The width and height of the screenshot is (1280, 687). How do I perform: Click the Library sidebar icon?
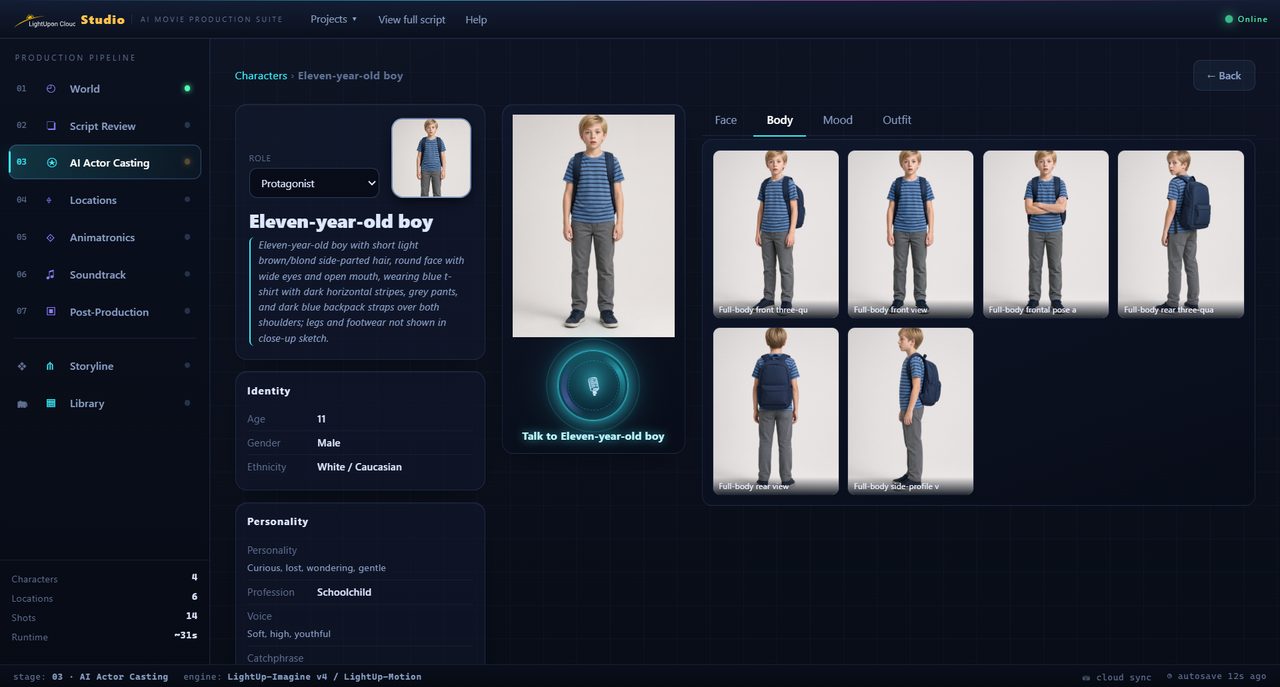coord(51,404)
